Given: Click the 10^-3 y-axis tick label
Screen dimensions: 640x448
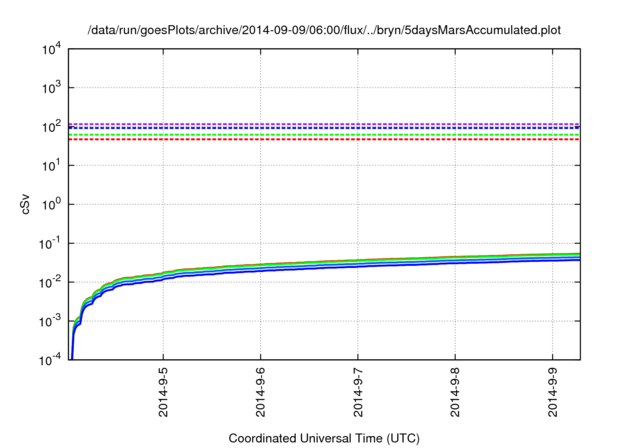Looking at the screenshot, I should (50, 321).
